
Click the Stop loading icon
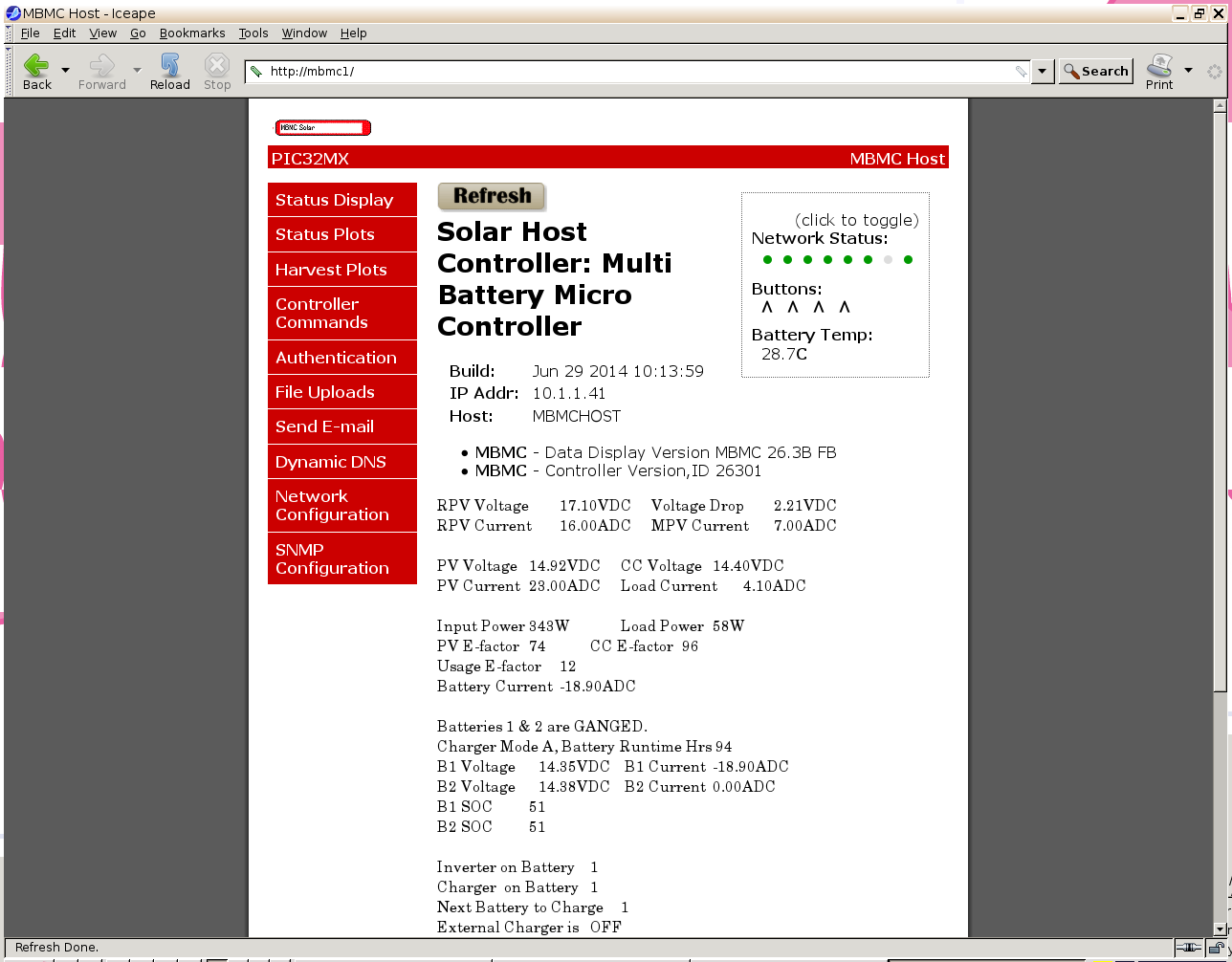click(217, 72)
